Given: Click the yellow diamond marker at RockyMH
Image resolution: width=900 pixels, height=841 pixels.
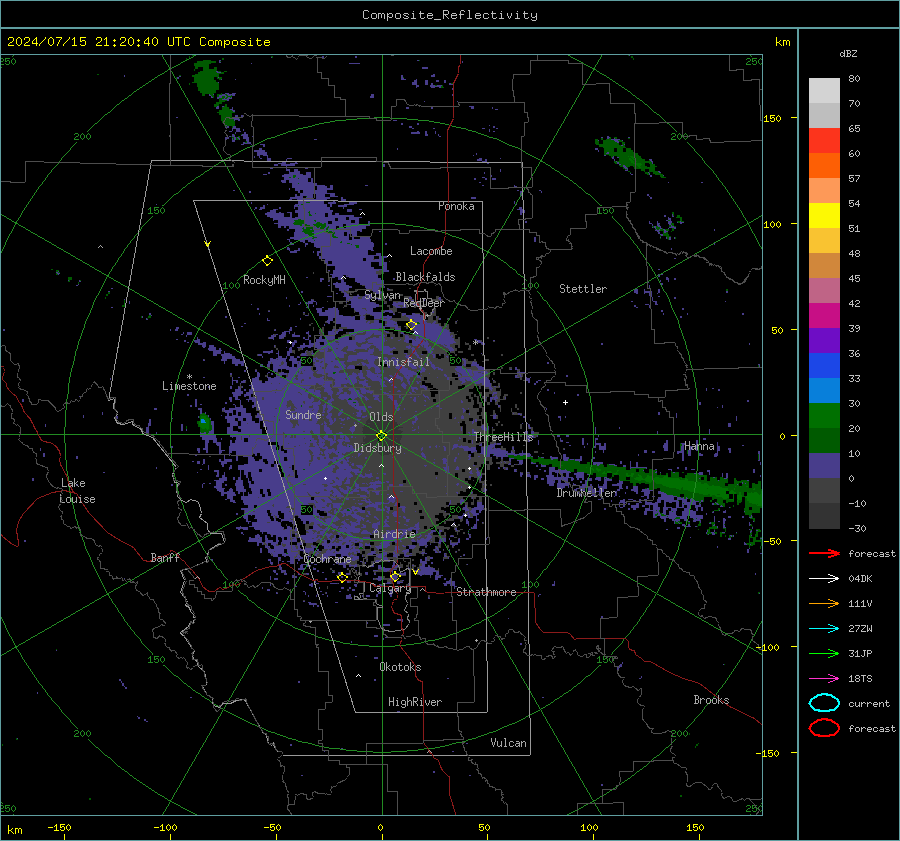Looking at the screenshot, I should click(x=267, y=261).
